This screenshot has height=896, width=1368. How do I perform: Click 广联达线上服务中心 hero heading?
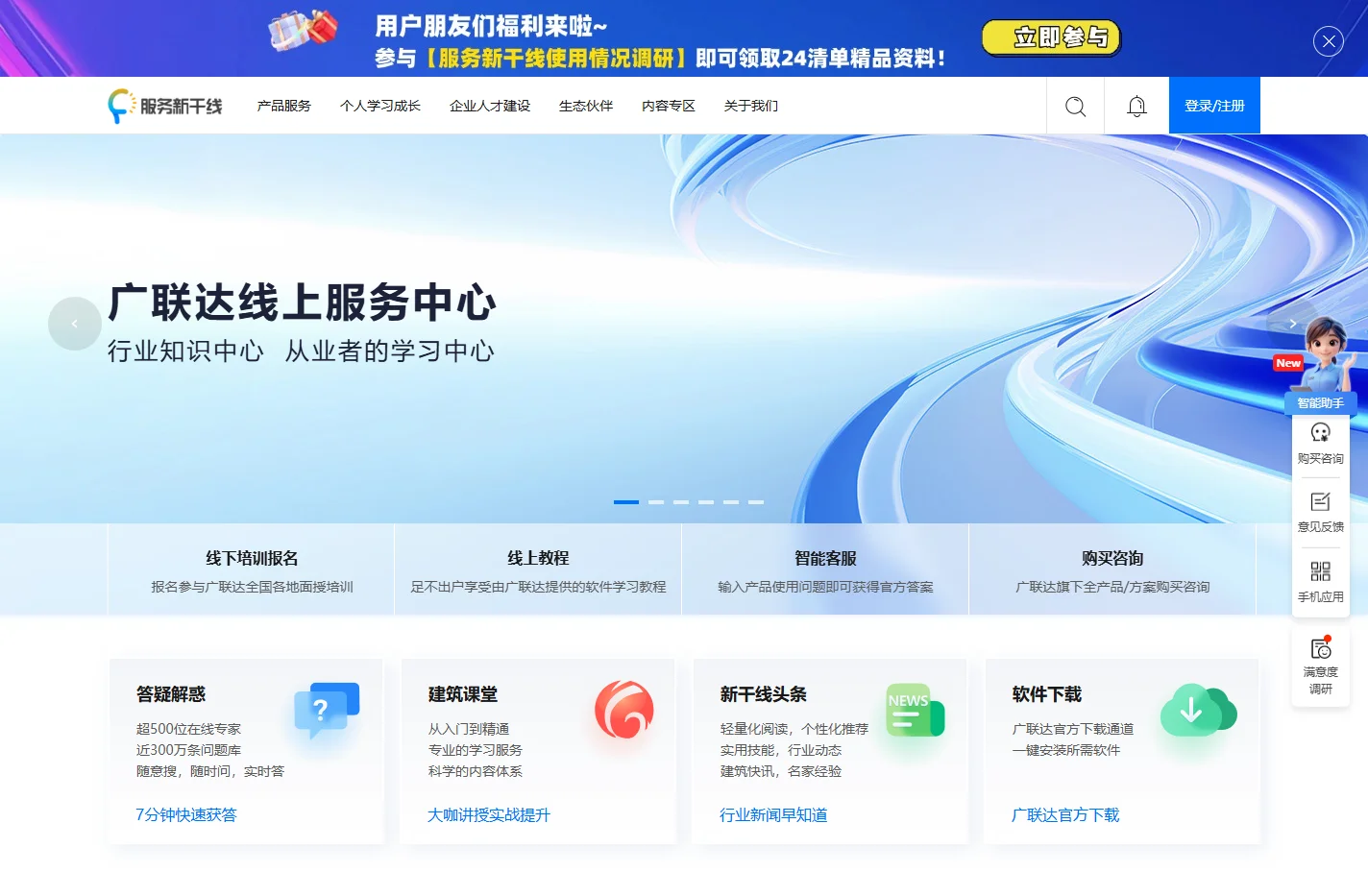click(302, 303)
